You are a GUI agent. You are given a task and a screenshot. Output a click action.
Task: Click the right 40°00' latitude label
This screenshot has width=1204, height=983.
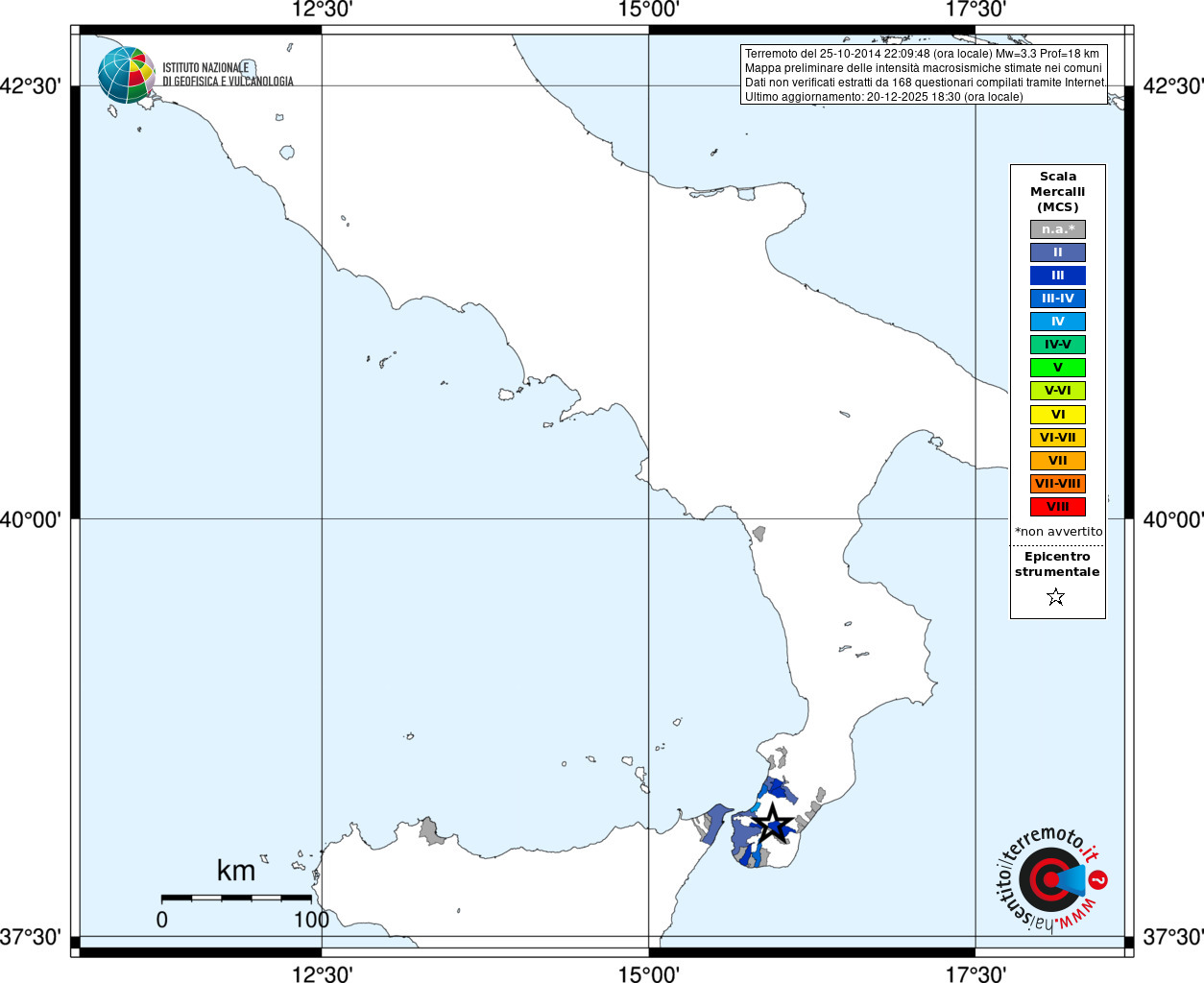click(1172, 519)
